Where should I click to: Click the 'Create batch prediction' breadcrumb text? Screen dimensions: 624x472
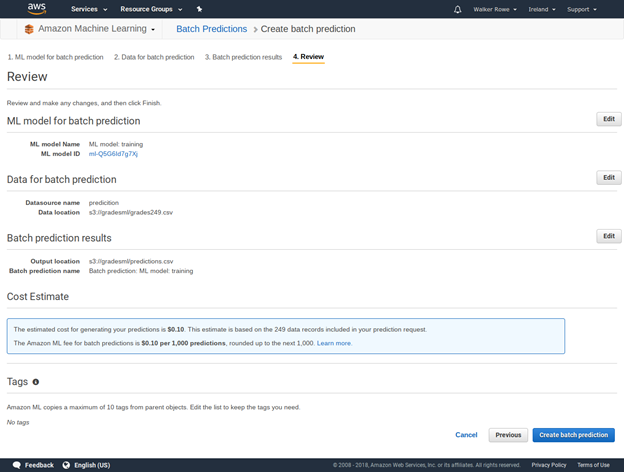308,29
